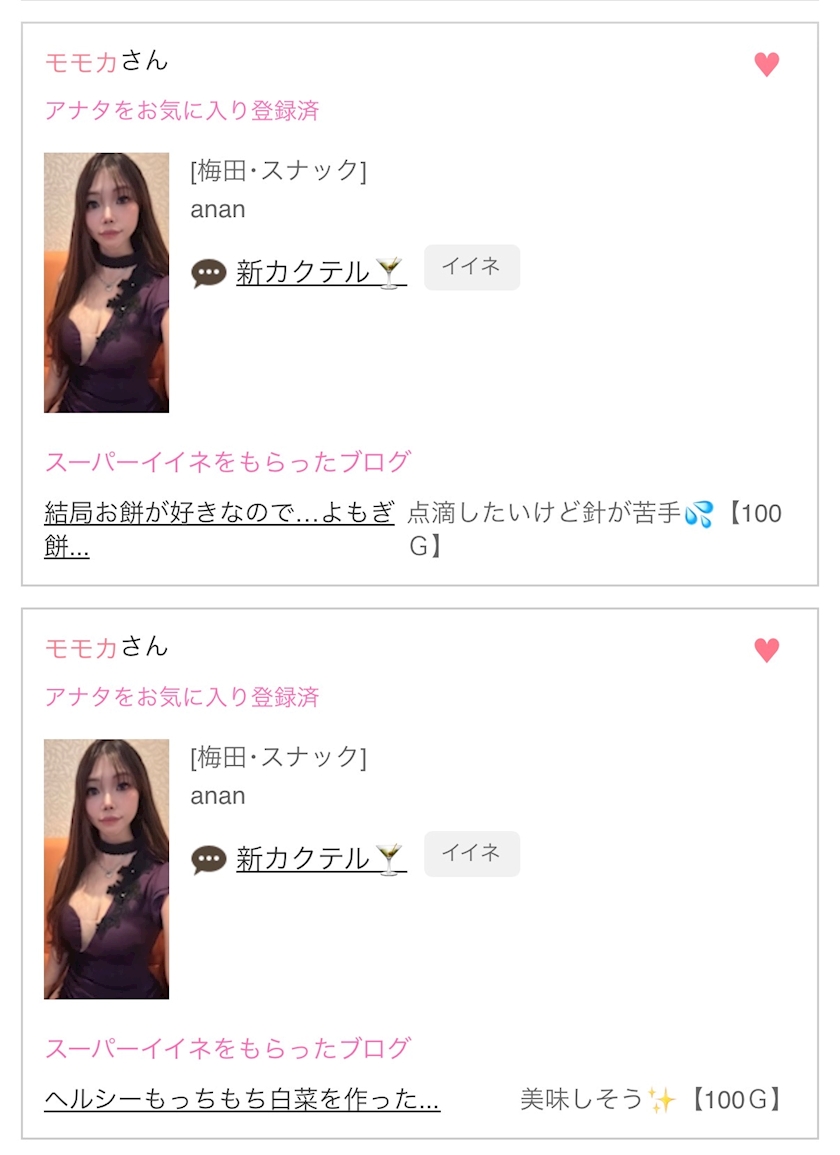Screen dimensions: 840x1155
Task: Open モモカ's profile photo in the bottom card
Action: tap(106, 869)
